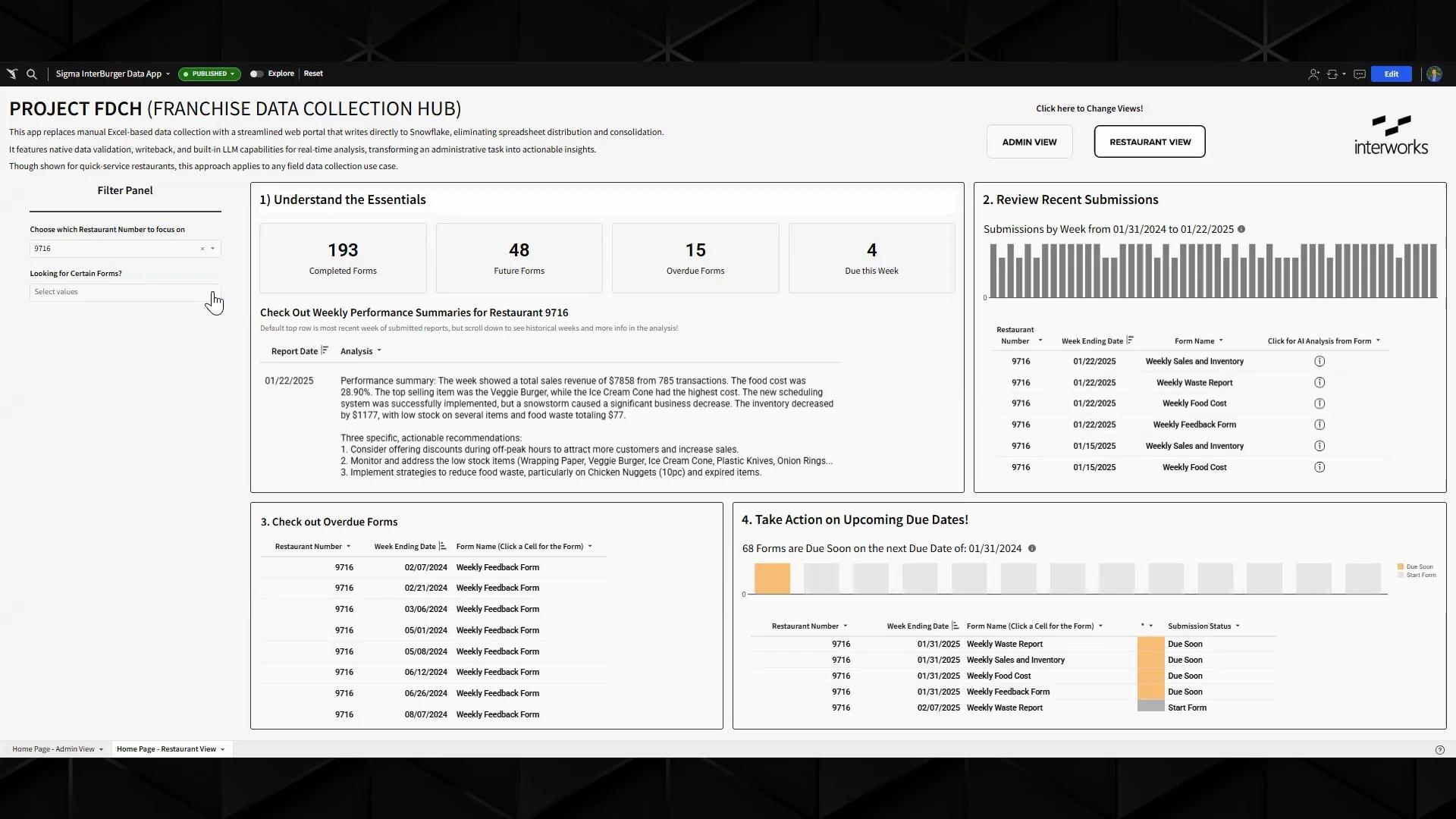Open AI analysis icon for 01/15/2025 Weekly Food Cost
The image size is (1456, 819).
1319,467
